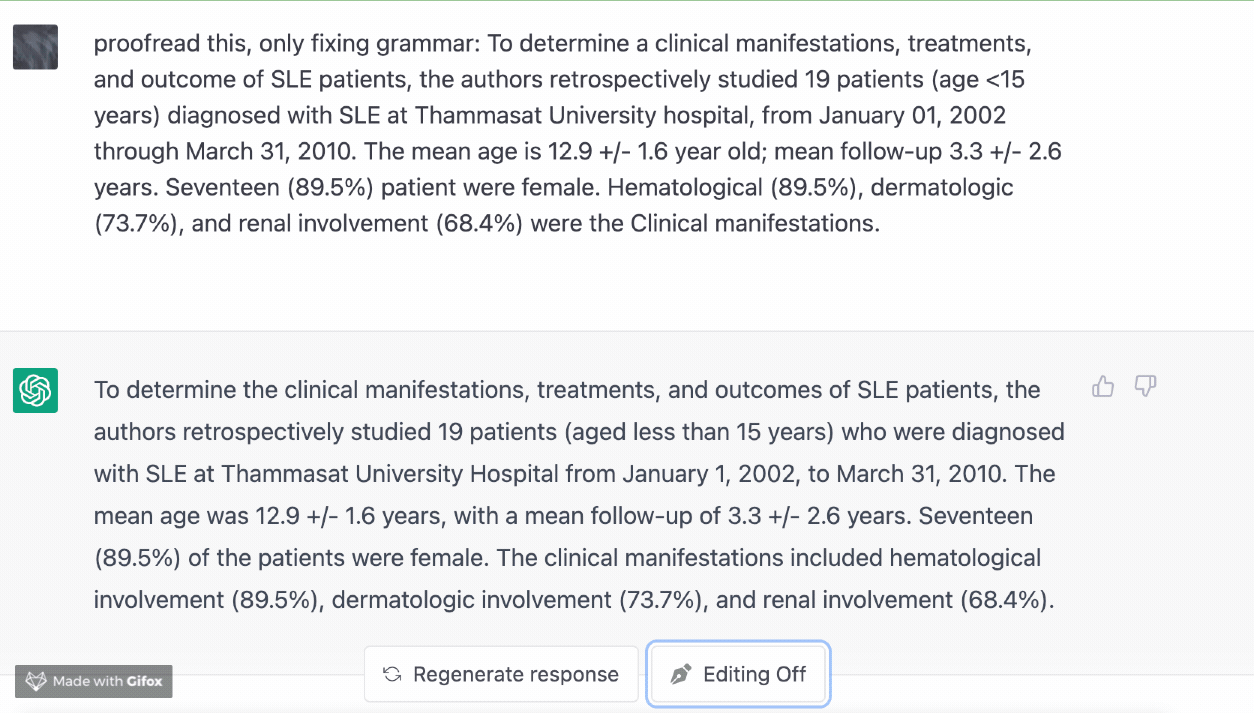The image size is (1254, 713).
Task: Click the thumbs down feedback icon
Action: (x=1146, y=387)
